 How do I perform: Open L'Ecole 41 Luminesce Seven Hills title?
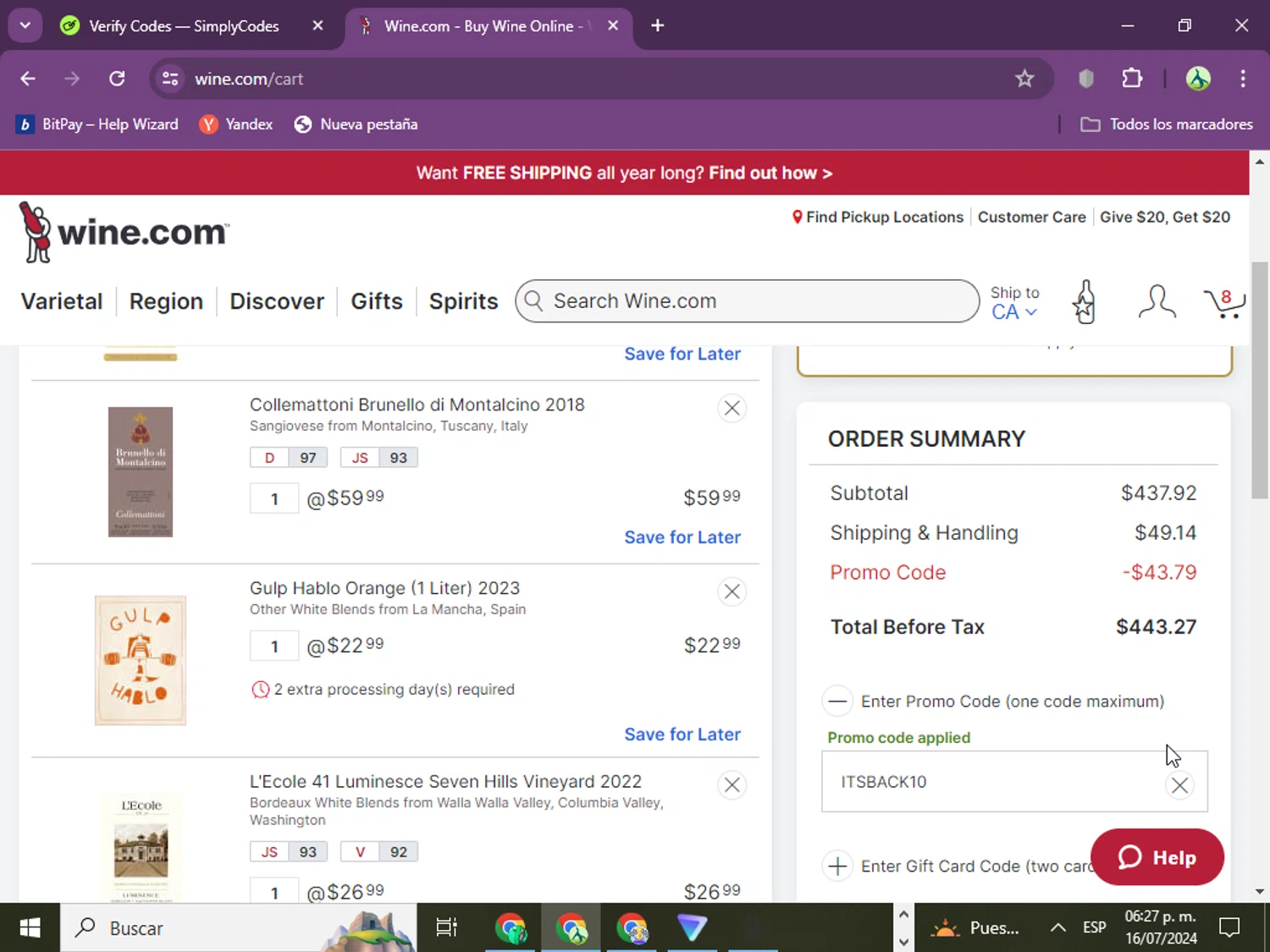click(445, 782)
